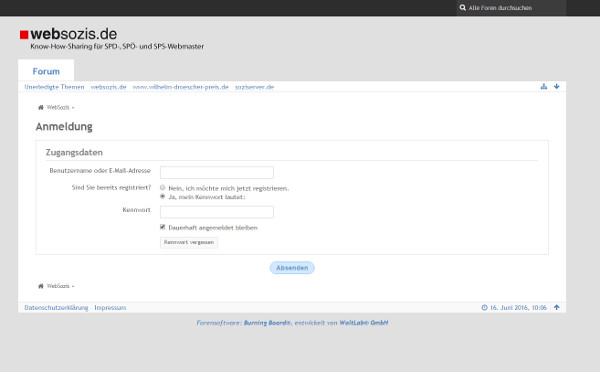Focus the Benutzername oder E-Mail-Adresse field
Viewport: 600px width, 372px height.
click(217, 172)
